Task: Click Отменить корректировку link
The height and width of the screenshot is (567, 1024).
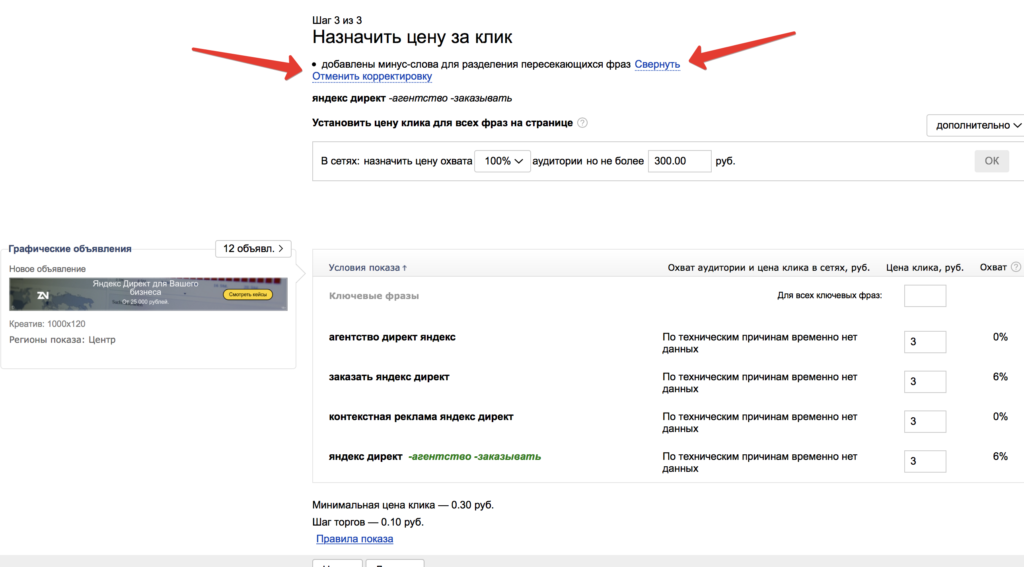Action: click(372, 76)
